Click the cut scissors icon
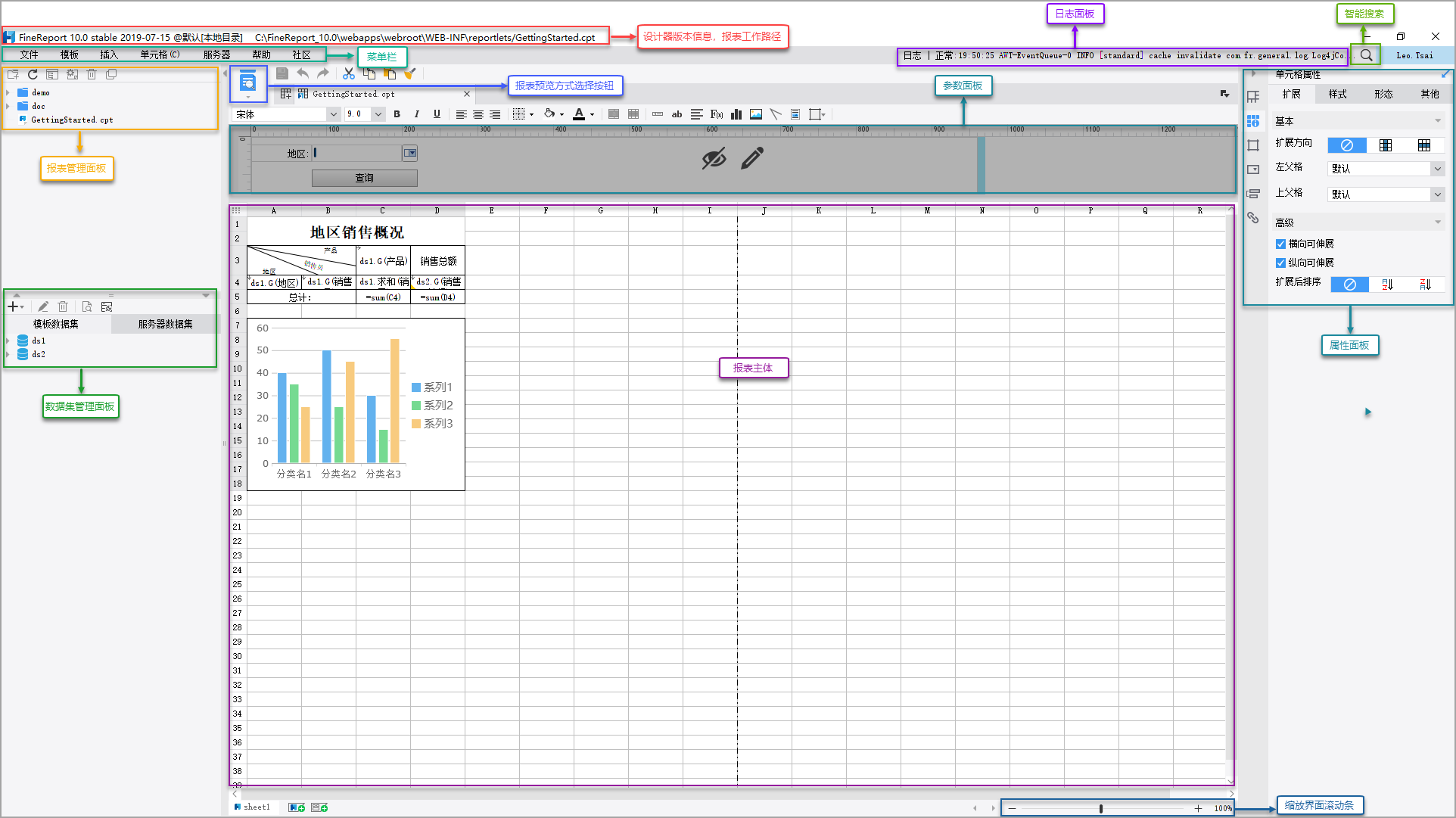 [x=348, y=73]
